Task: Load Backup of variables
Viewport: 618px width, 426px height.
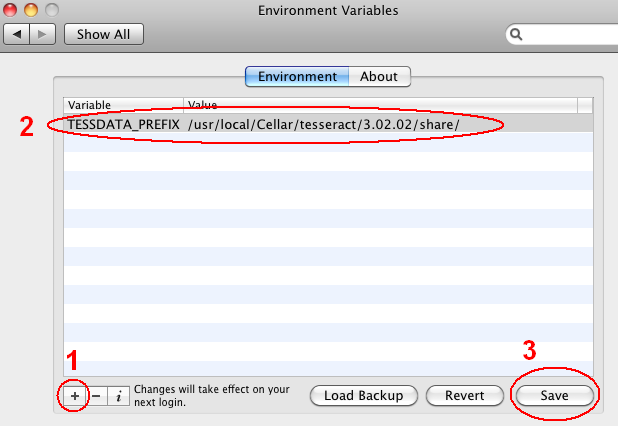Action: pos(364,395)
